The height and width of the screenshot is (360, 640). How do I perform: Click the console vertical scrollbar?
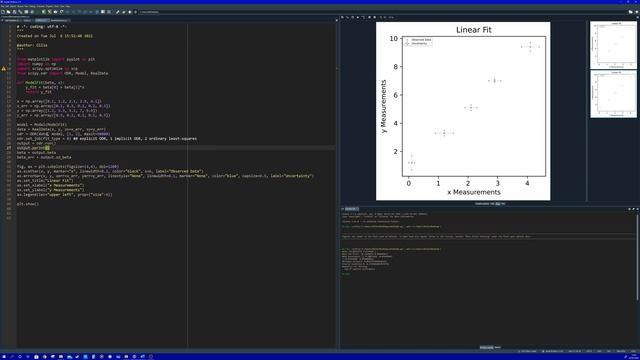[x=637, y=257]
